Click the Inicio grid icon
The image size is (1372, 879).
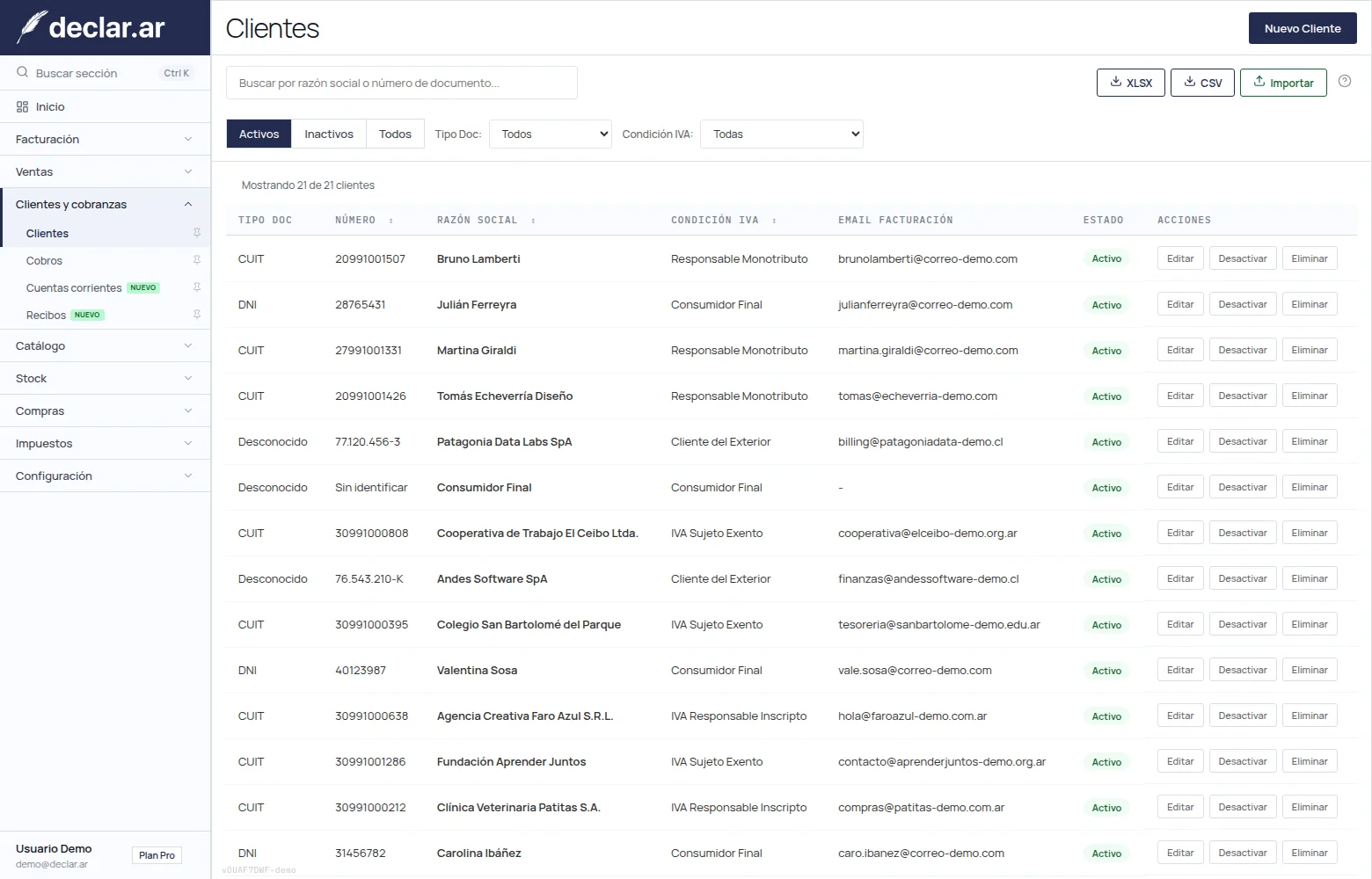22,106
